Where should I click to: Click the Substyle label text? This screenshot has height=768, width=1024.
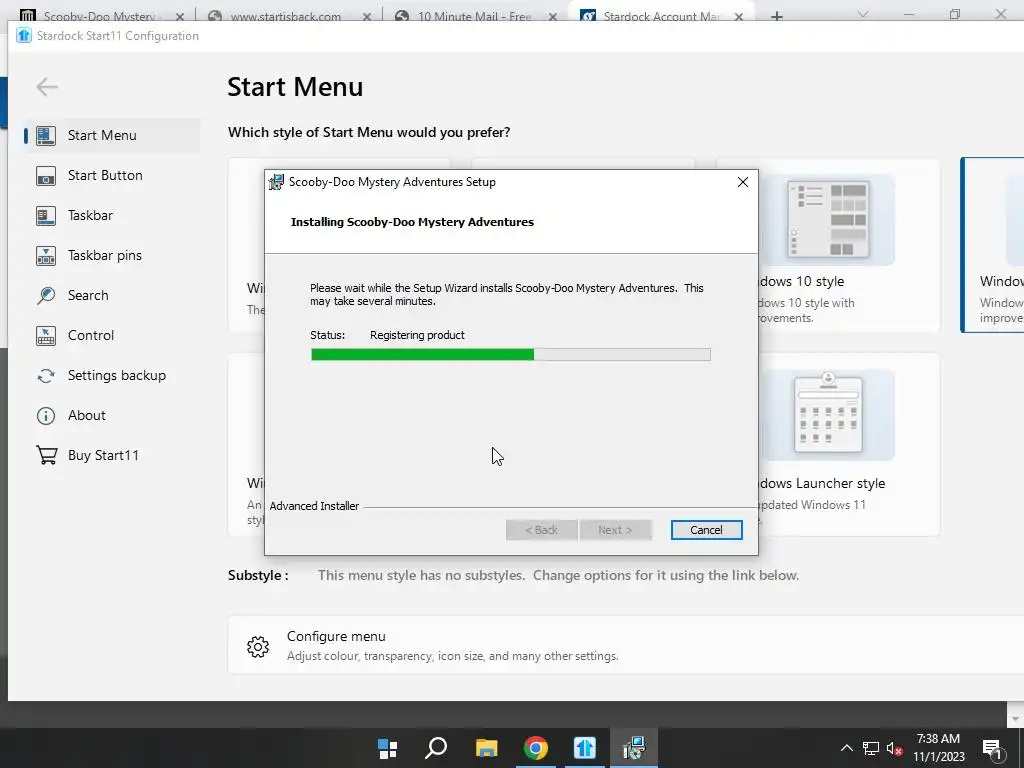(x=258, y=575)
